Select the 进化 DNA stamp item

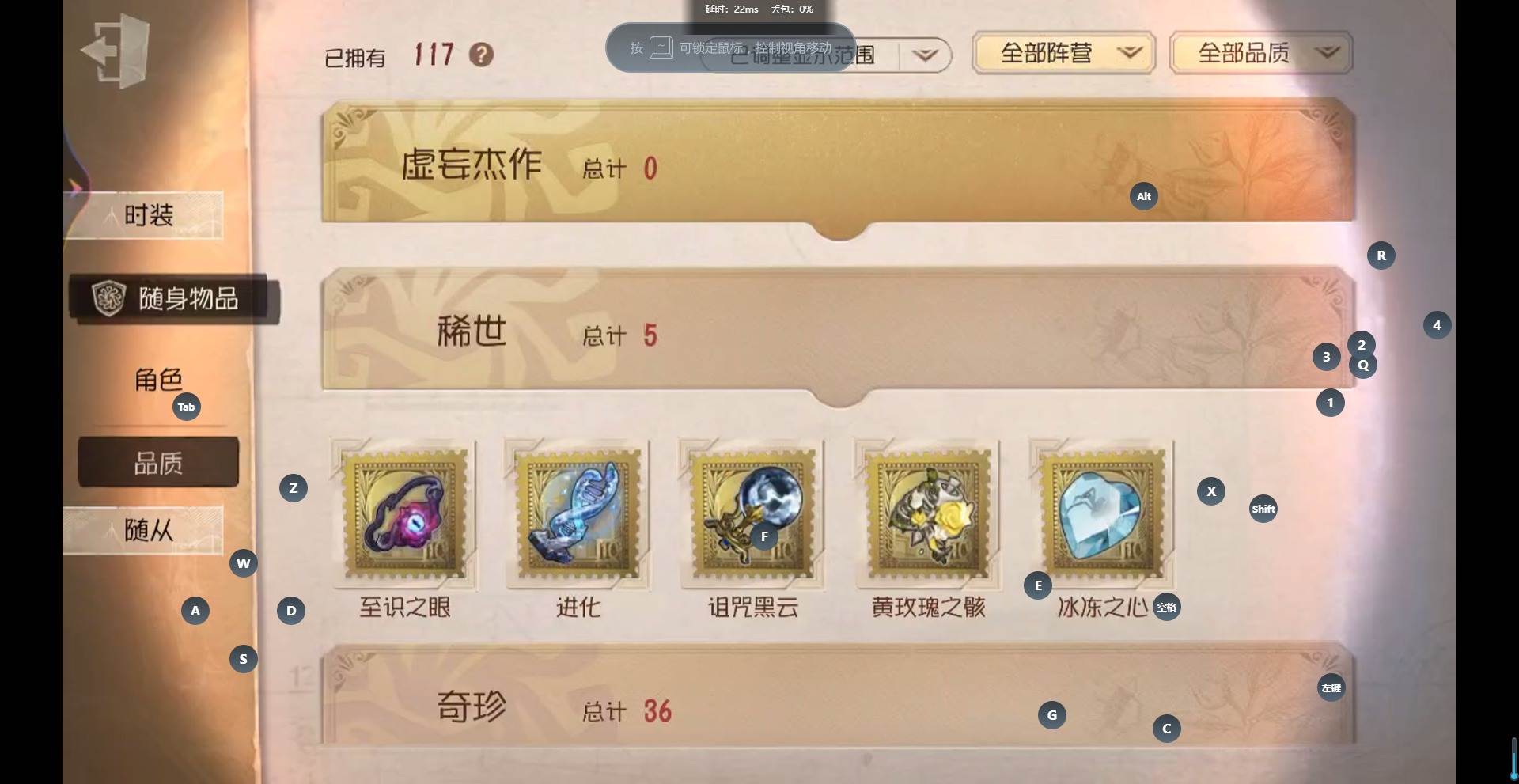tap(578, 513)
